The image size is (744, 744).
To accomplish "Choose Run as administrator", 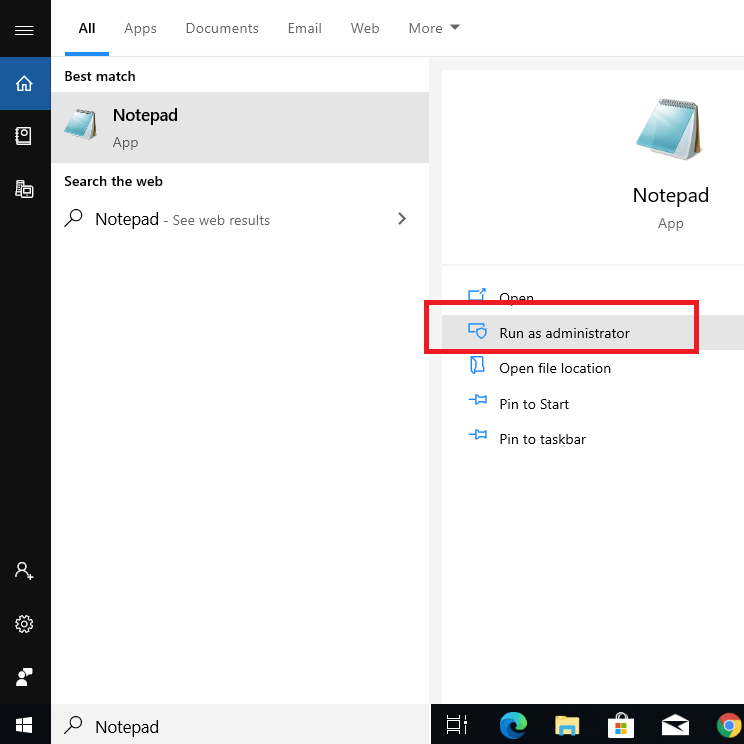I will pyautogui.click(x=564, y=333).
